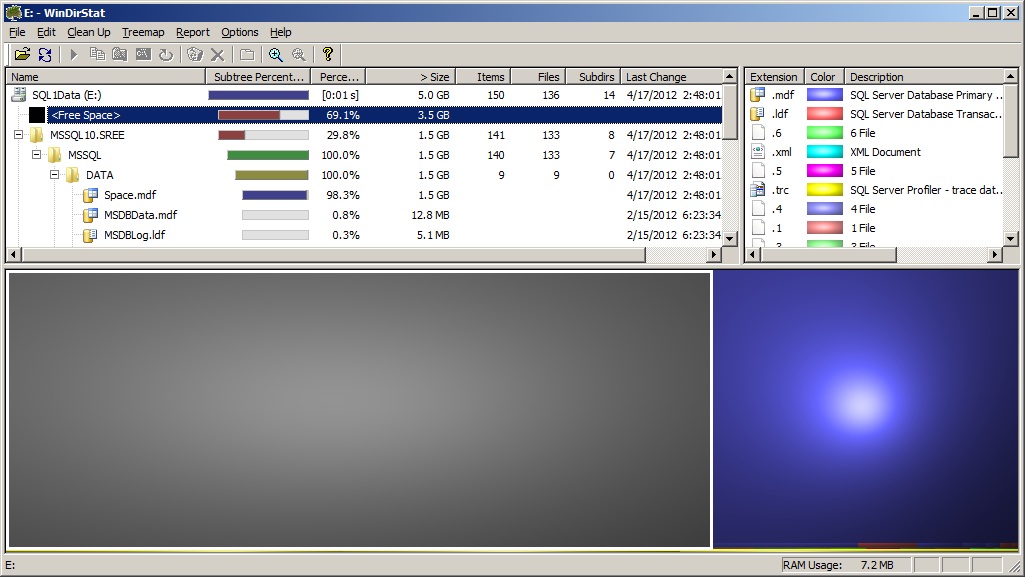This screenshot has height=577, width=1025.
Task: Collapse the DATA folder node
Action: 55,175
